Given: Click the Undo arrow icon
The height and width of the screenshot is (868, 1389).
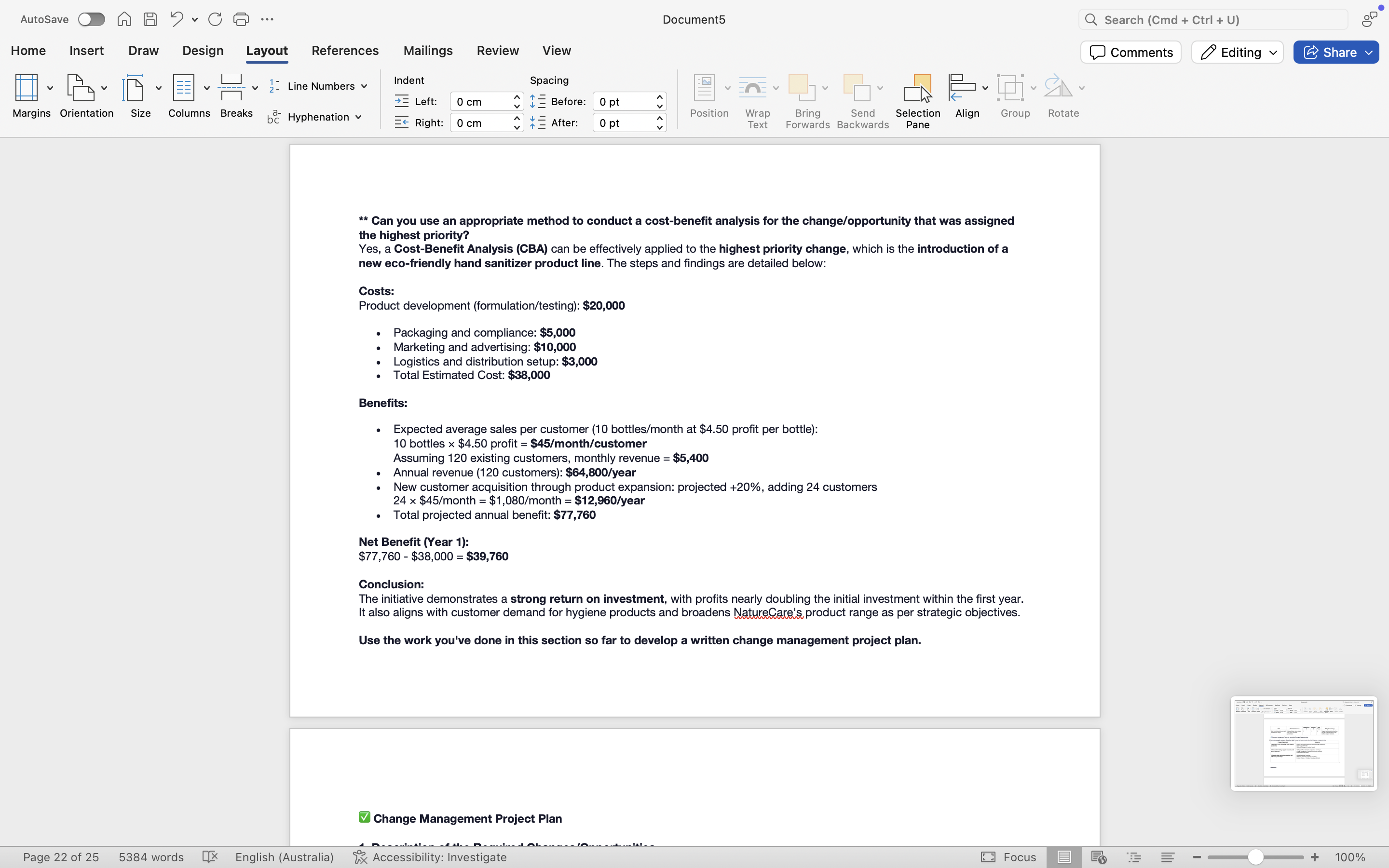Looking at the screenshot, I should (176, 19).
